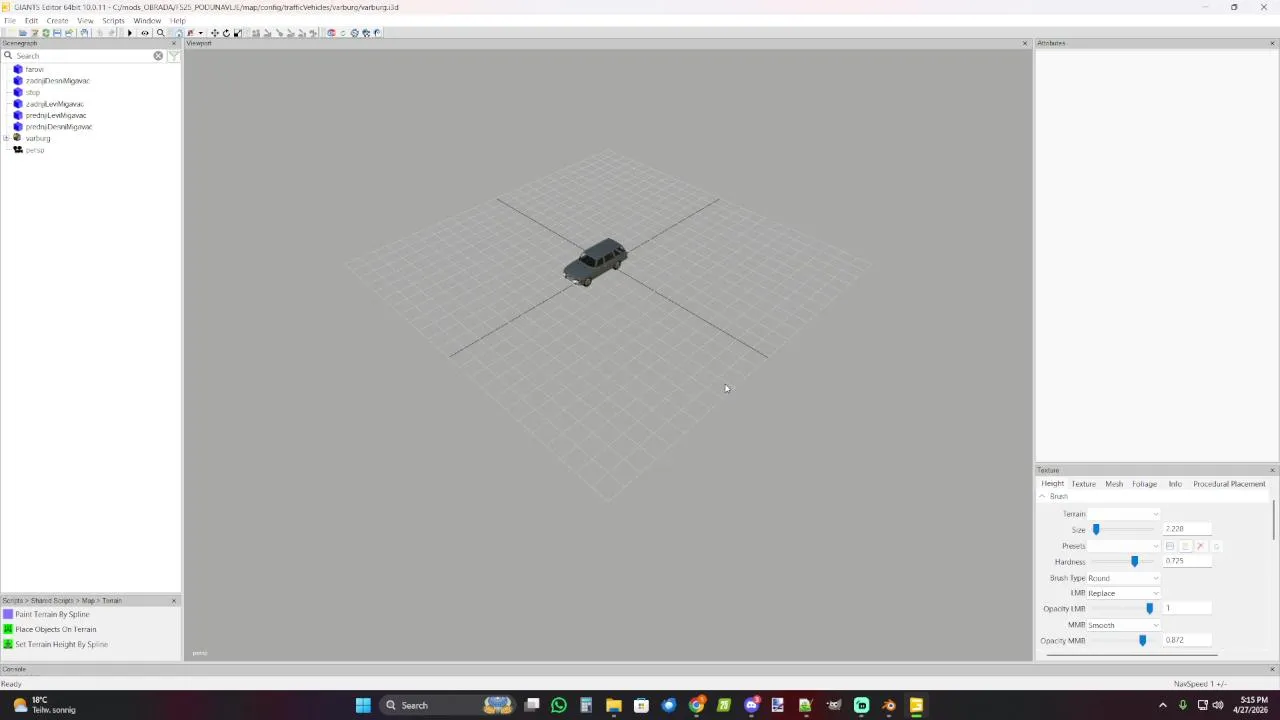Run Set Terrain Height By Spline script
The image size is (1280, 720).
pos(61,644)
